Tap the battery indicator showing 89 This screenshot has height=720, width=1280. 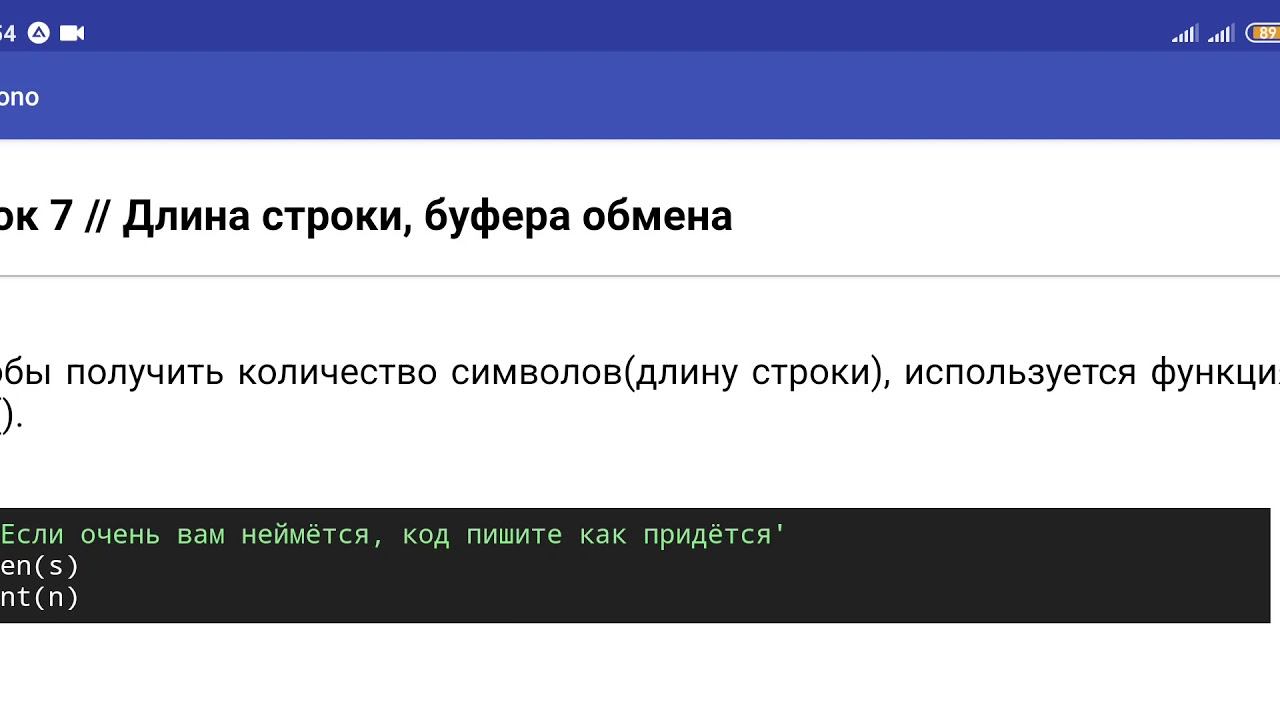click(1266, 33)
